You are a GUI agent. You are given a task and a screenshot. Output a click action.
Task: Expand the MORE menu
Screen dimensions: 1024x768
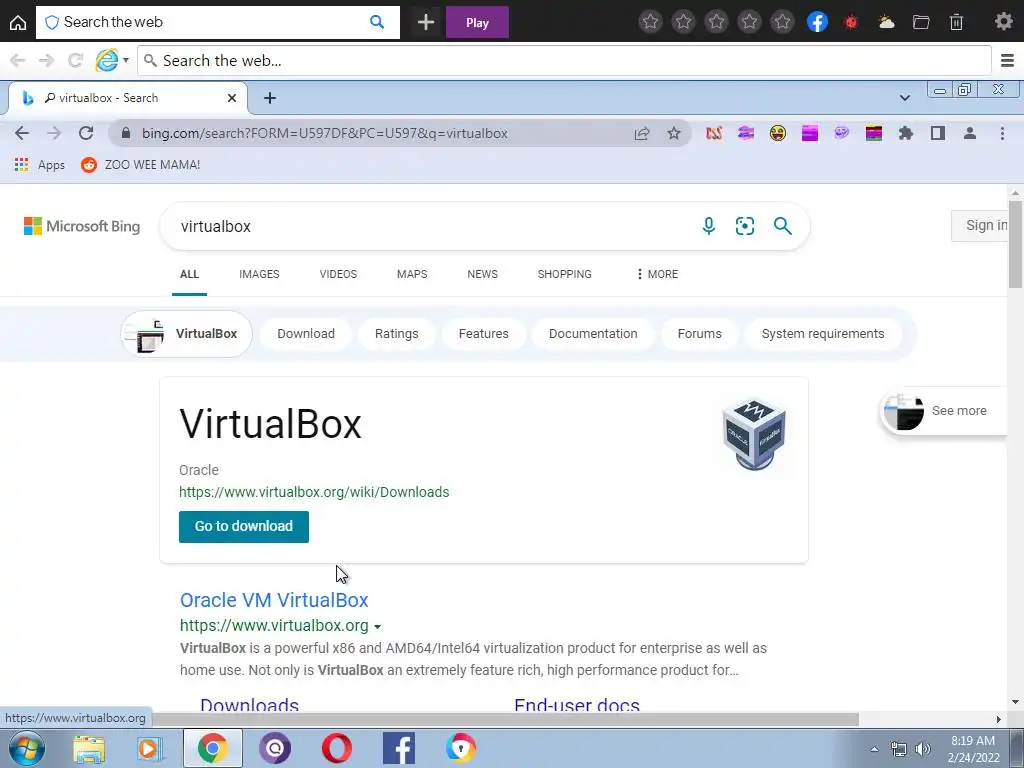tap(658, 274)
